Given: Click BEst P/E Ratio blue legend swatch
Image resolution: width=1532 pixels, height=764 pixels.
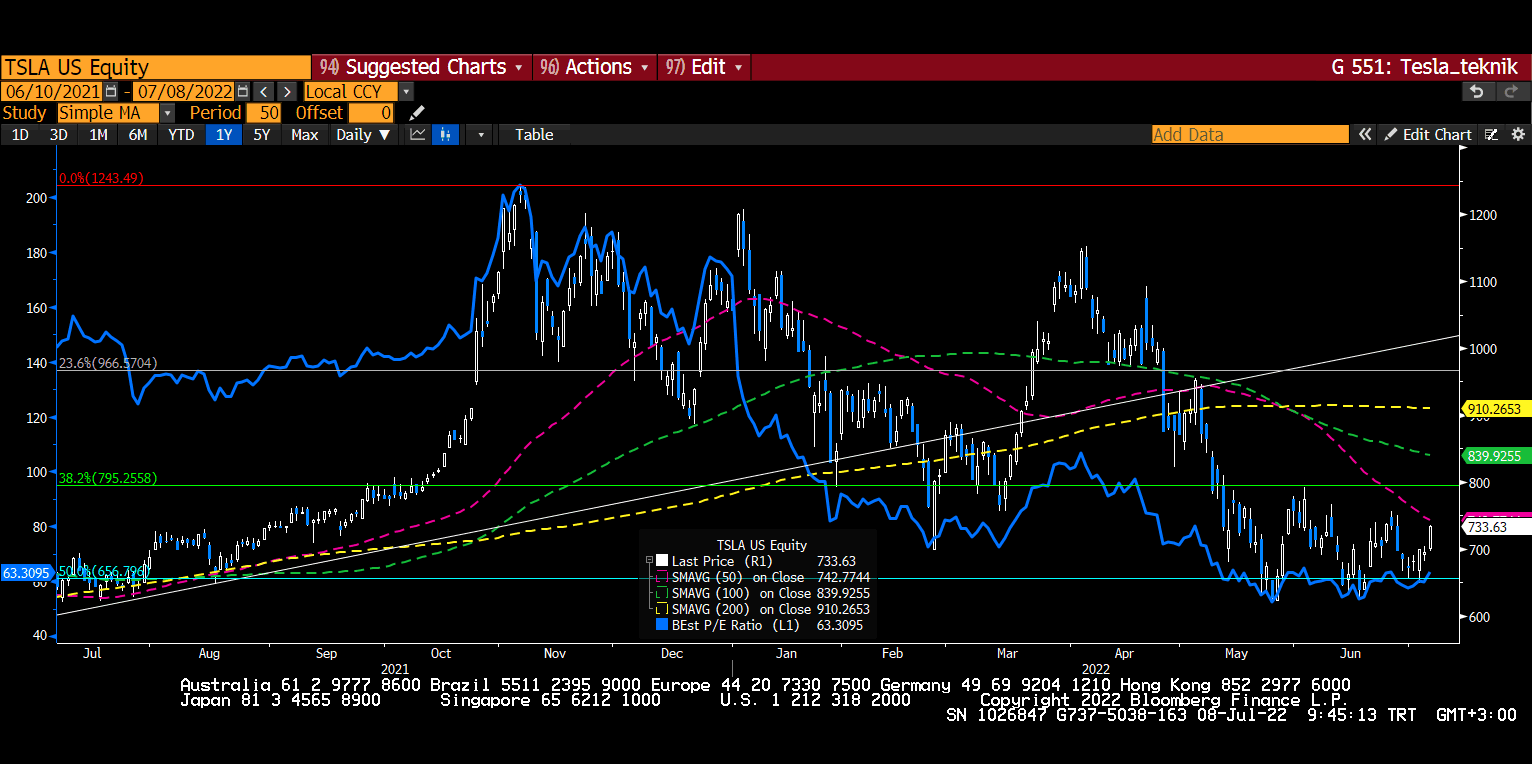Looking at the screenshot, I should [x=661, y=625].
